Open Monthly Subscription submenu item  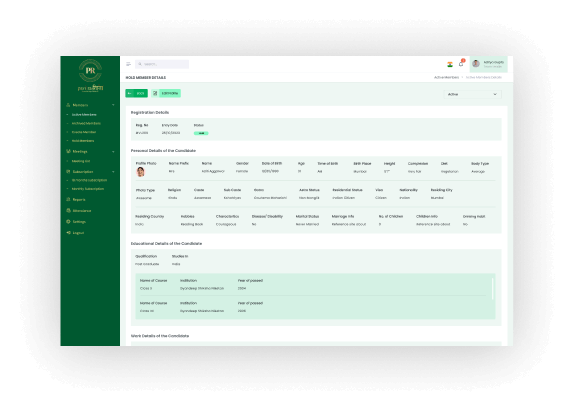click(88, 189)
